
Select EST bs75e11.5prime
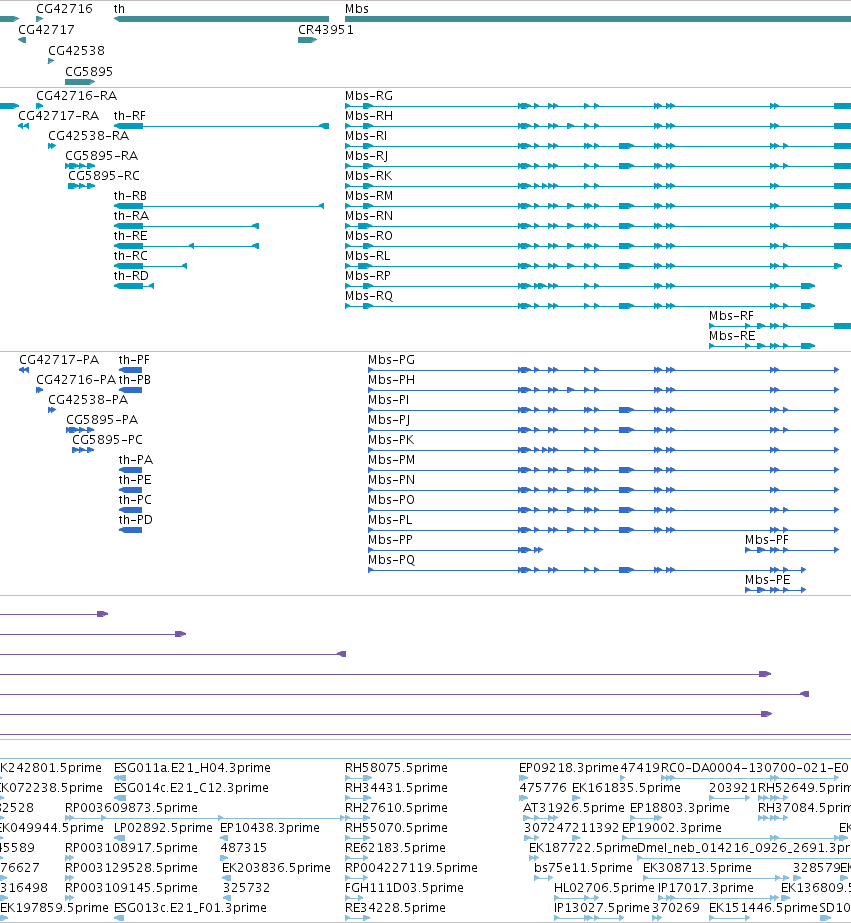tap(583, 868)
